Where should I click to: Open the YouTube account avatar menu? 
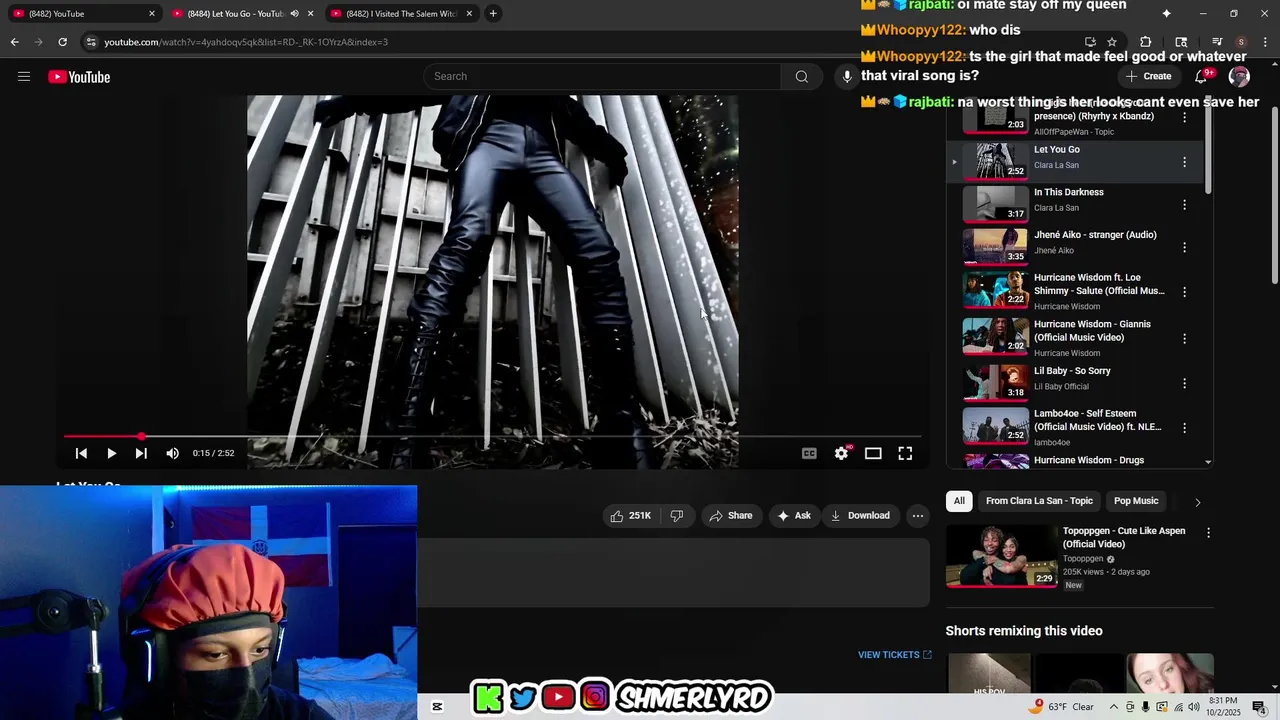[x=1239, y=77]
